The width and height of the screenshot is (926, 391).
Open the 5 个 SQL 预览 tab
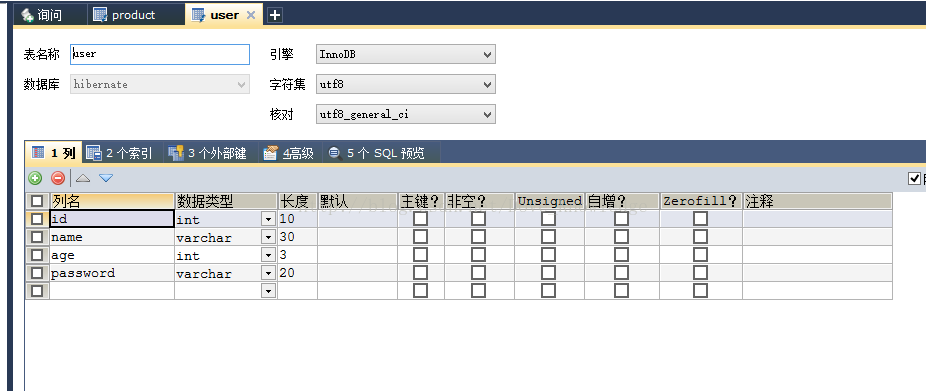tap(377, 154)
